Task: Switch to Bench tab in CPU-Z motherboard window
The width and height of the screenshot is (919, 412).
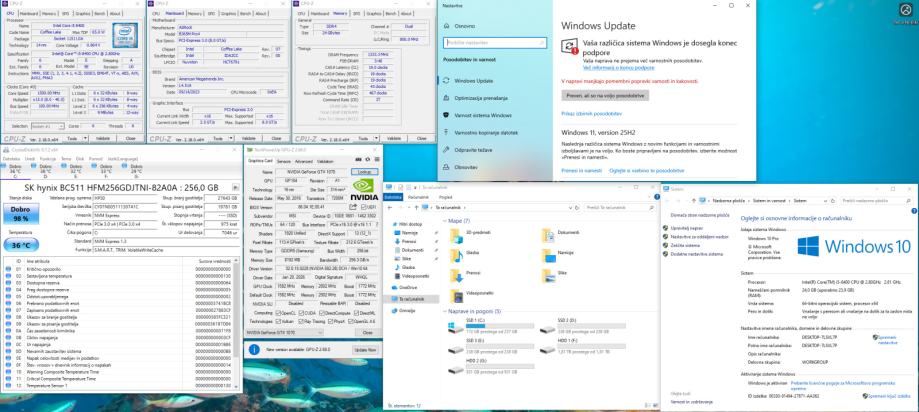Action: point(244,13)
